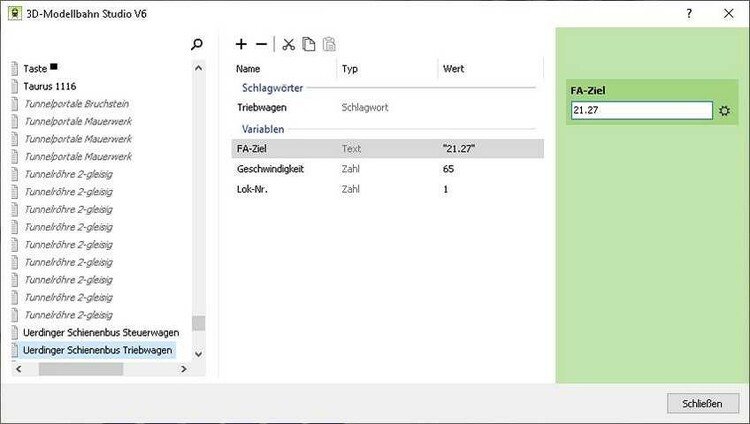750x424 pixels.
Task: Click the Lok-Nr. value 1
Action: [445, 189]
